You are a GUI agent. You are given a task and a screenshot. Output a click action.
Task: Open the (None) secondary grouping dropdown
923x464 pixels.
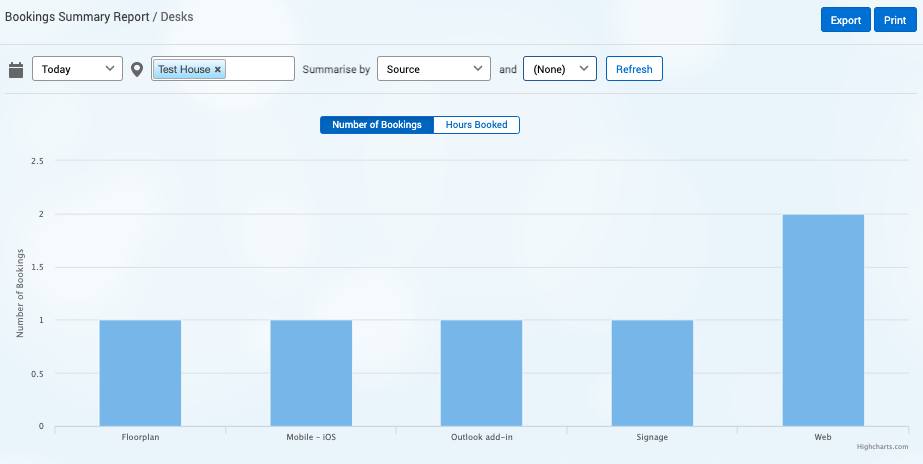pyautogui.click(x=560, y=69)
